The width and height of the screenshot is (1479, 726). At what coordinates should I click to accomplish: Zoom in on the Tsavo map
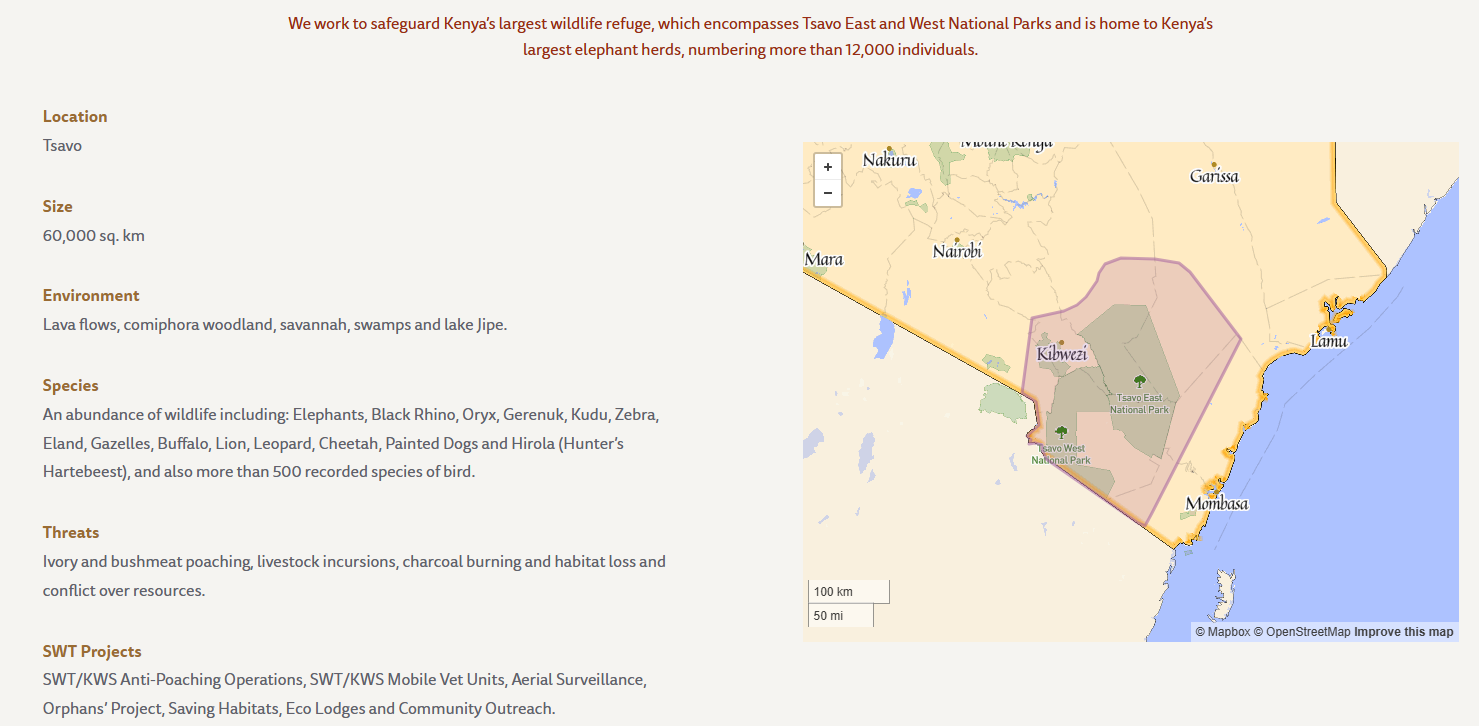(x=828, y=167)
